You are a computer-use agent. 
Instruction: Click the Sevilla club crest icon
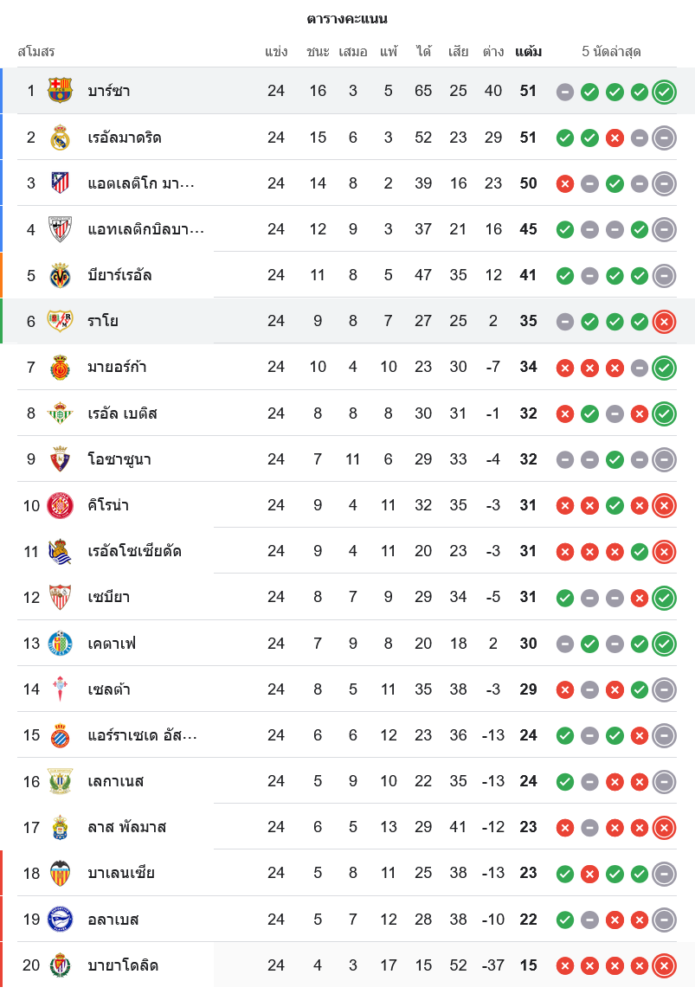60,597
